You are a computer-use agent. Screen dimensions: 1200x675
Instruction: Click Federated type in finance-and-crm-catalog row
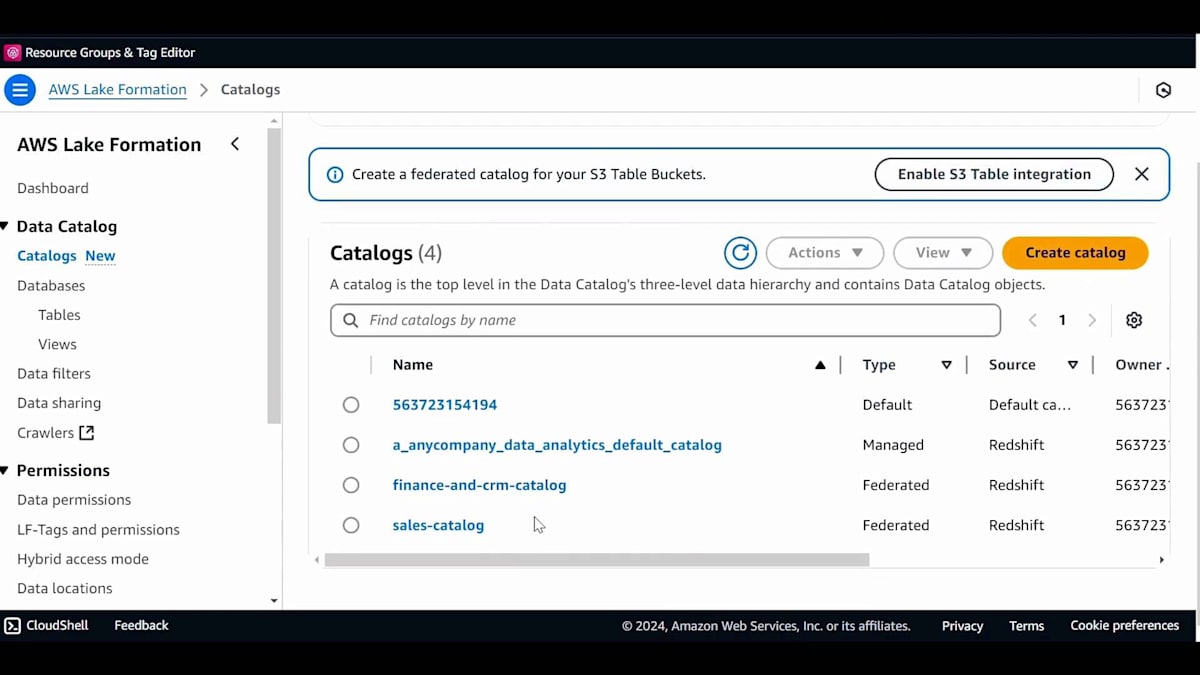pos(896,485)
